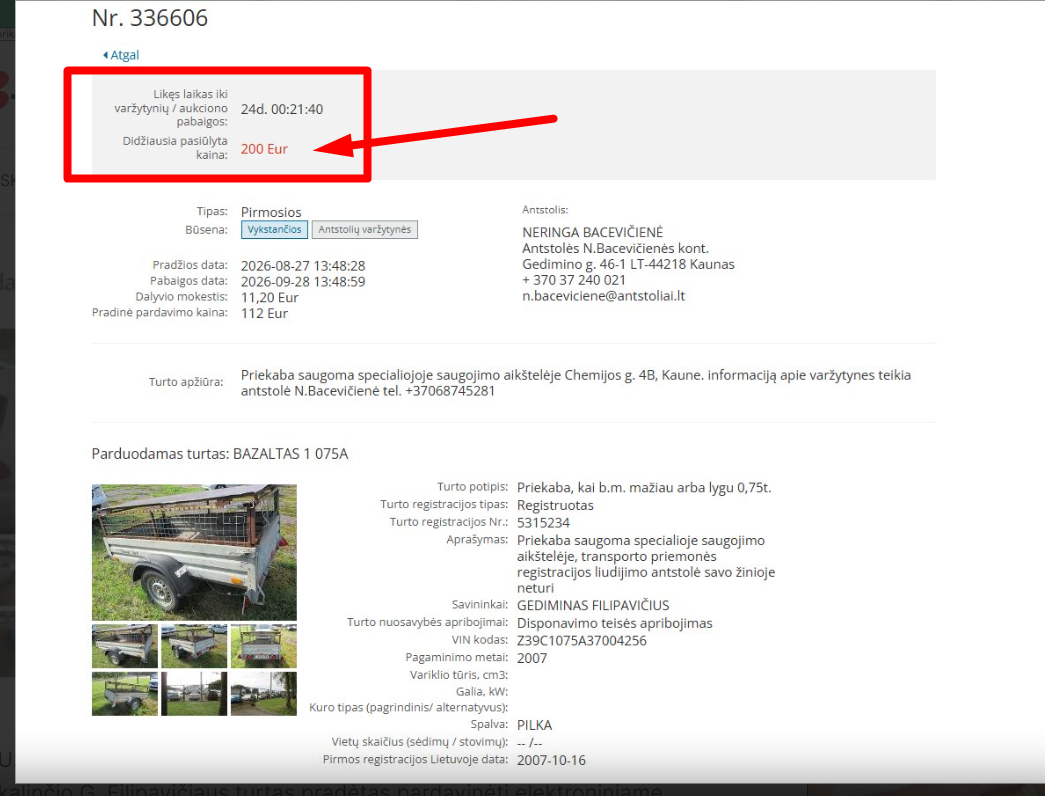Click the remaining time countdown 24d. 00:21:40

pyautogui.click(x=282, y=109)
